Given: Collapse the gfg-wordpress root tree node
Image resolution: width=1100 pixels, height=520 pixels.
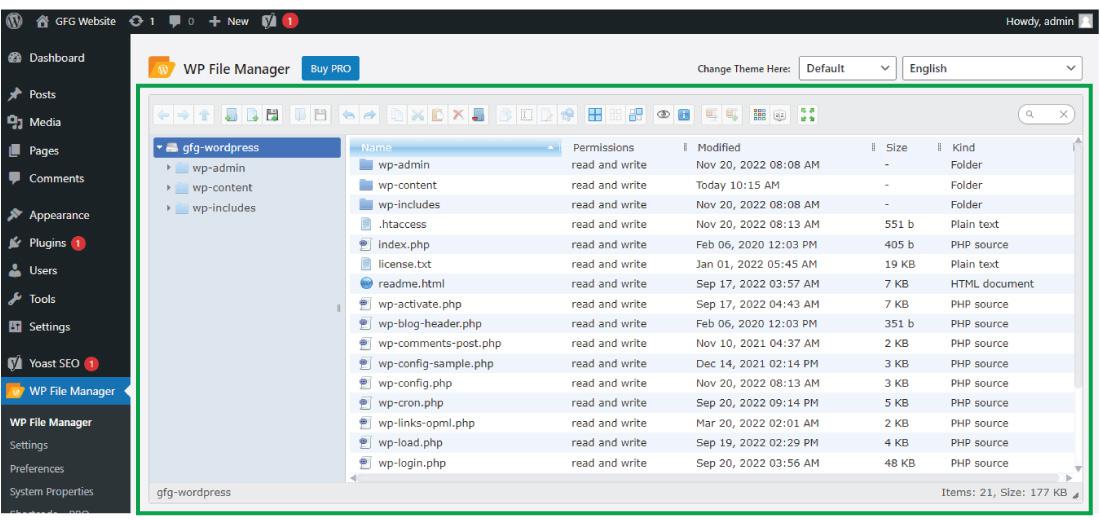Looking at the screenshot, I should click(159, 147).
